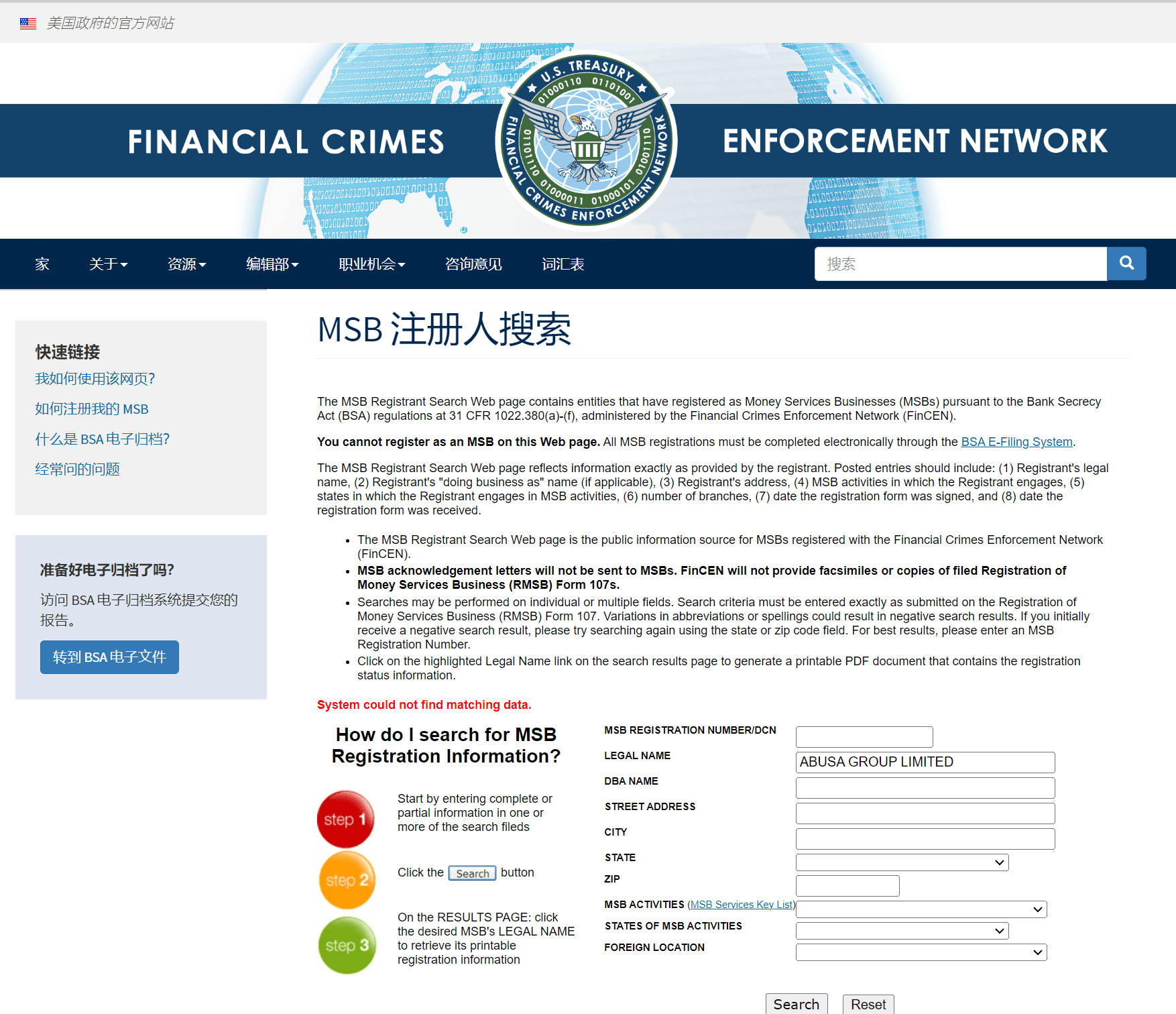Click the orange step 2 circle

tap(347, 880)
